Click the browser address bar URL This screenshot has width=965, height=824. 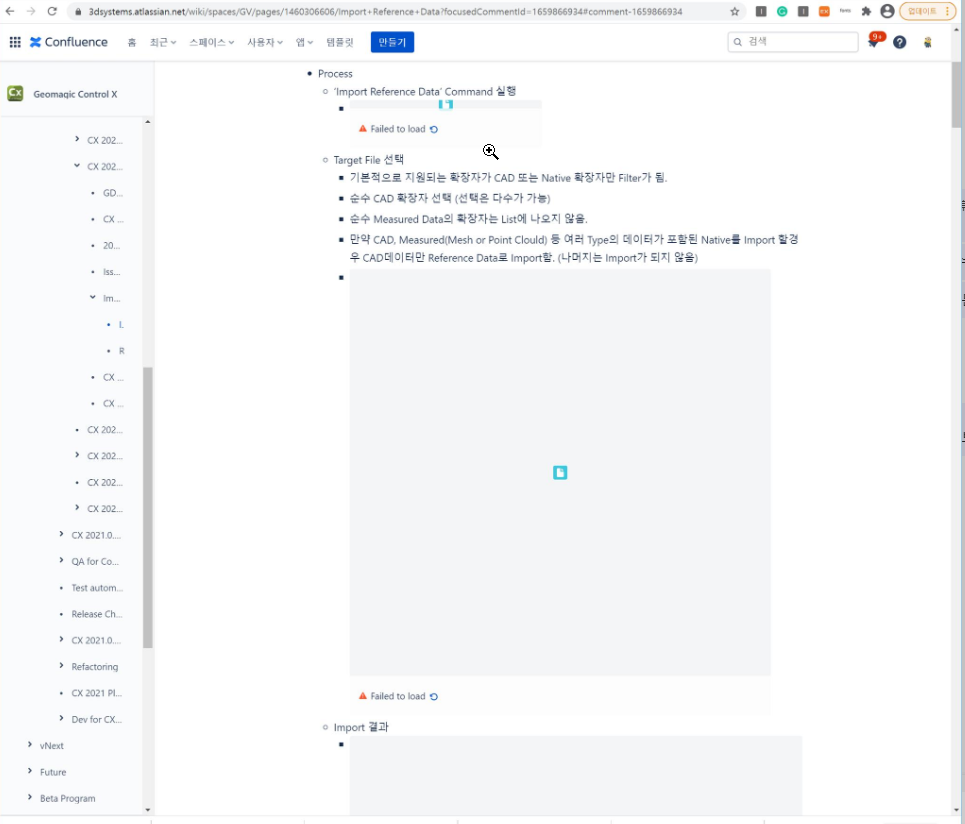385,12
